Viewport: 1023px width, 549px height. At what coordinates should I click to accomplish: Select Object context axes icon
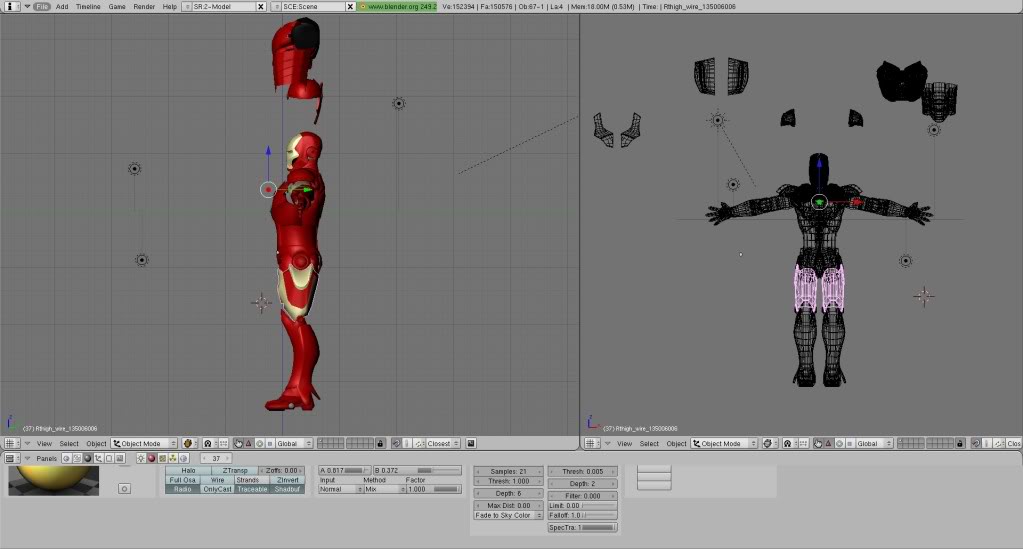coord(98,458)
